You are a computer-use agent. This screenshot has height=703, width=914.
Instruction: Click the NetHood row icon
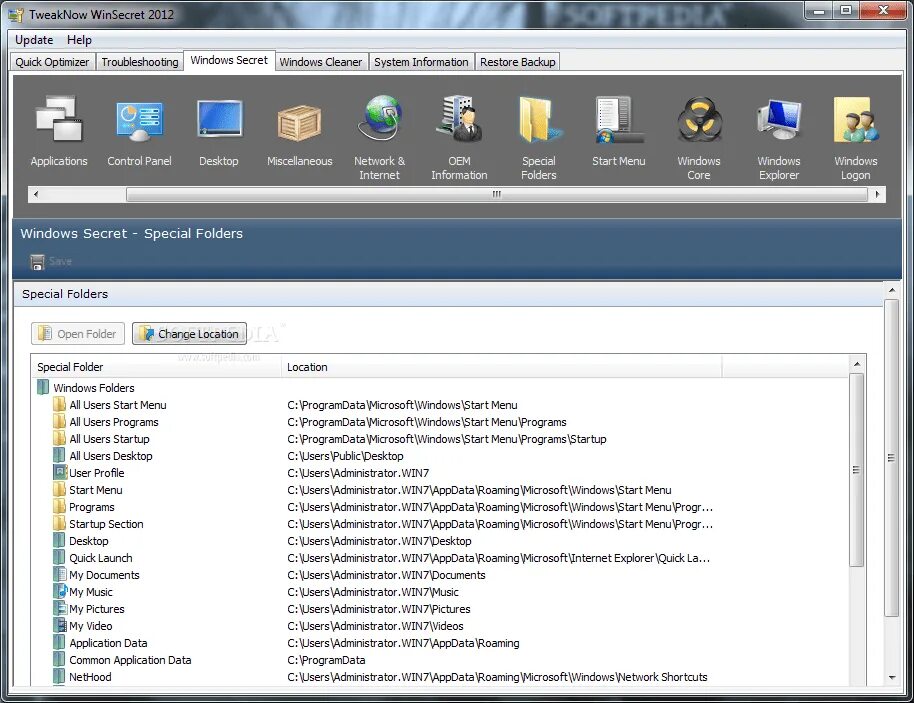59,676
